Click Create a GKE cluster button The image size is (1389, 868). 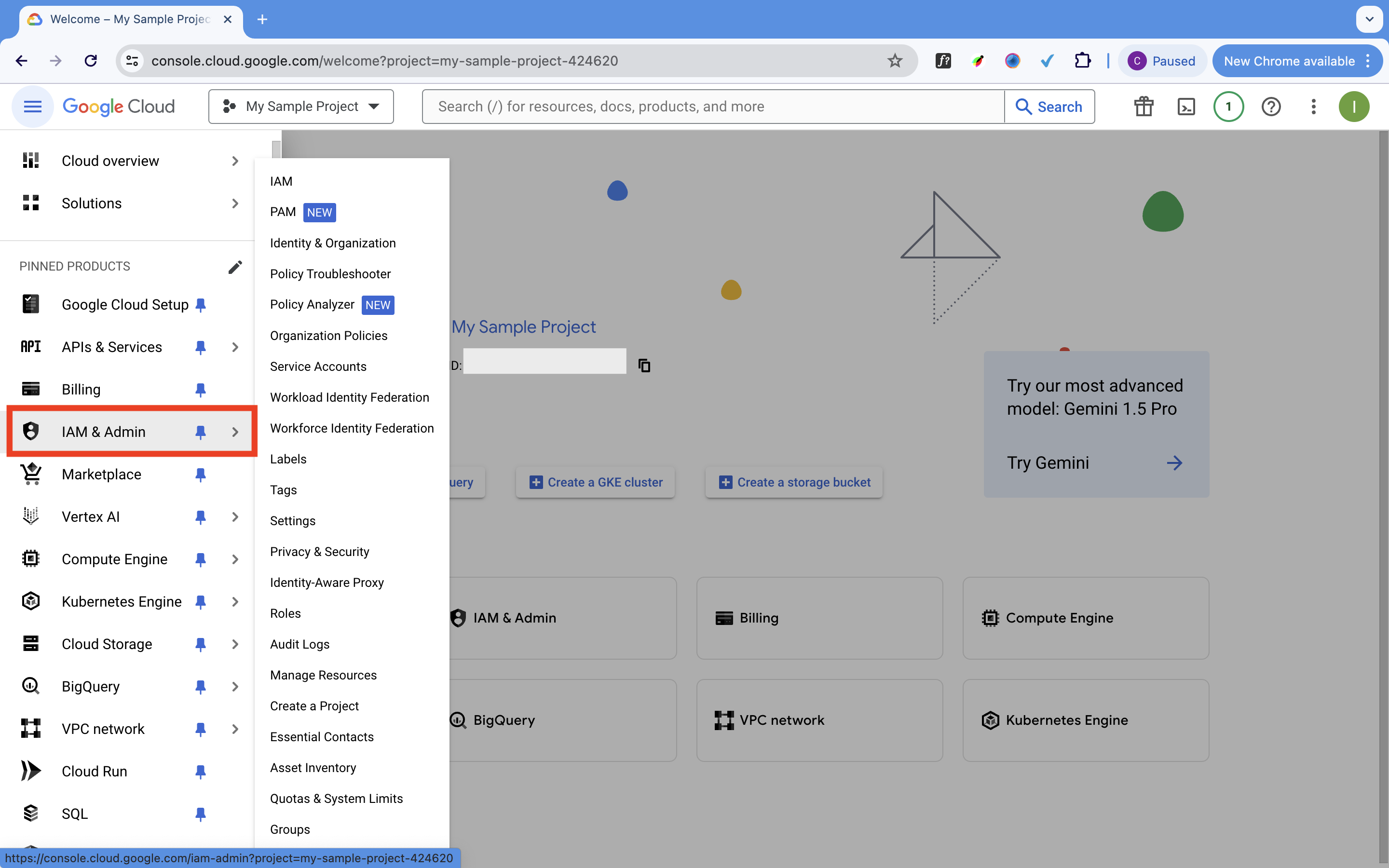[595, 482]
